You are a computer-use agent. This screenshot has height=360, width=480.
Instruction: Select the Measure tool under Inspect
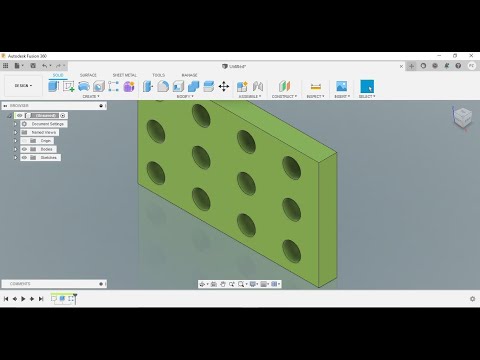click(315, 87)
